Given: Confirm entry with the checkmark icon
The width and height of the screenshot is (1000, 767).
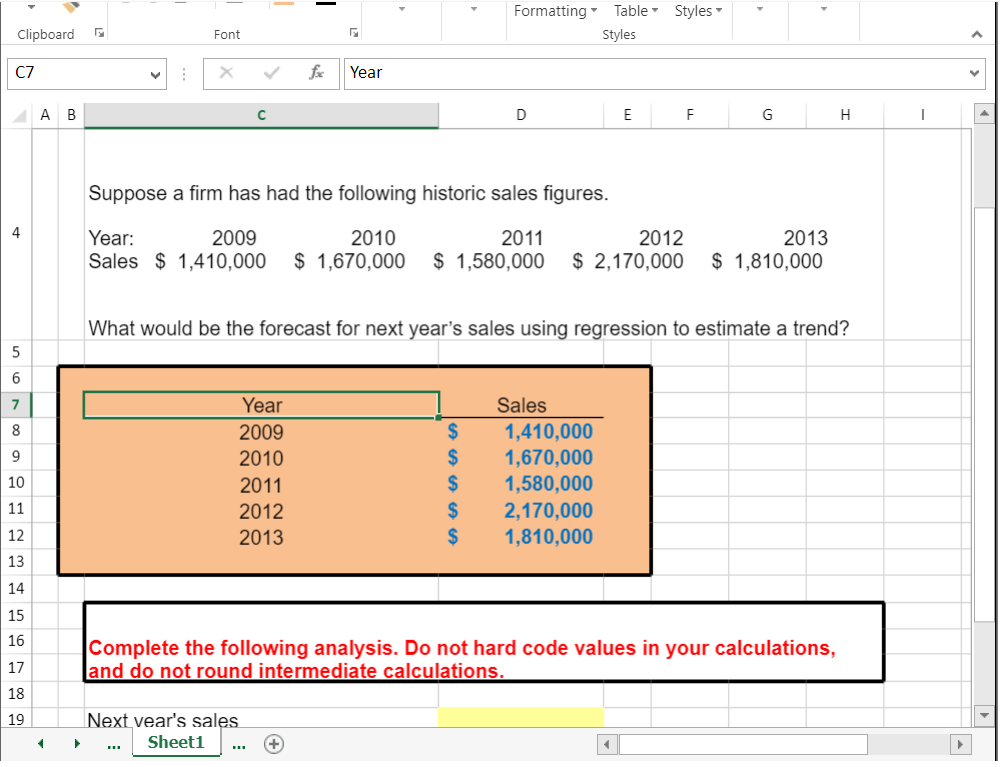Looking at the screenshot, I should (269, 73).
